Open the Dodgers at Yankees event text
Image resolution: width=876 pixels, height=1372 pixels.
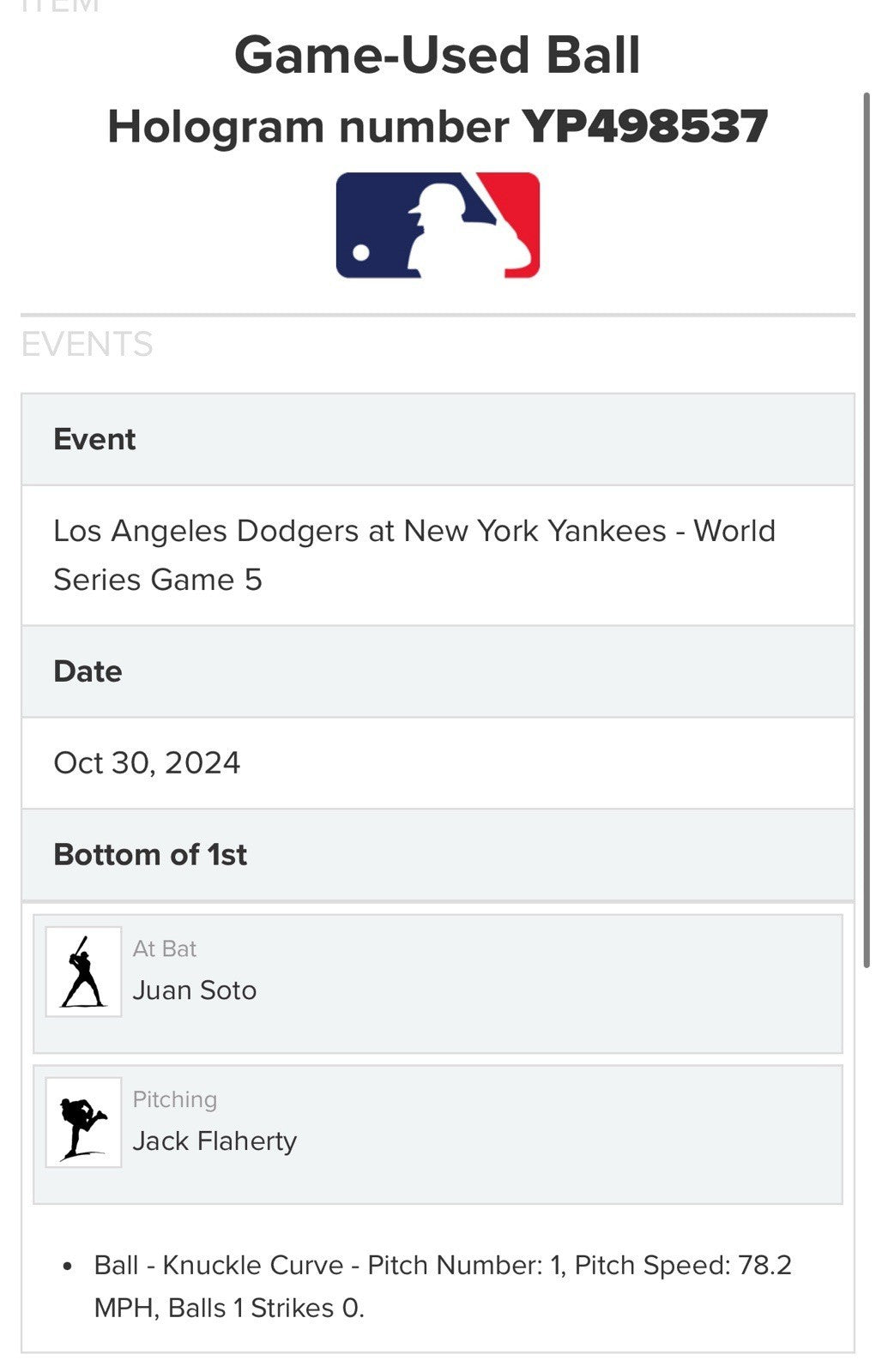[414, 555]
